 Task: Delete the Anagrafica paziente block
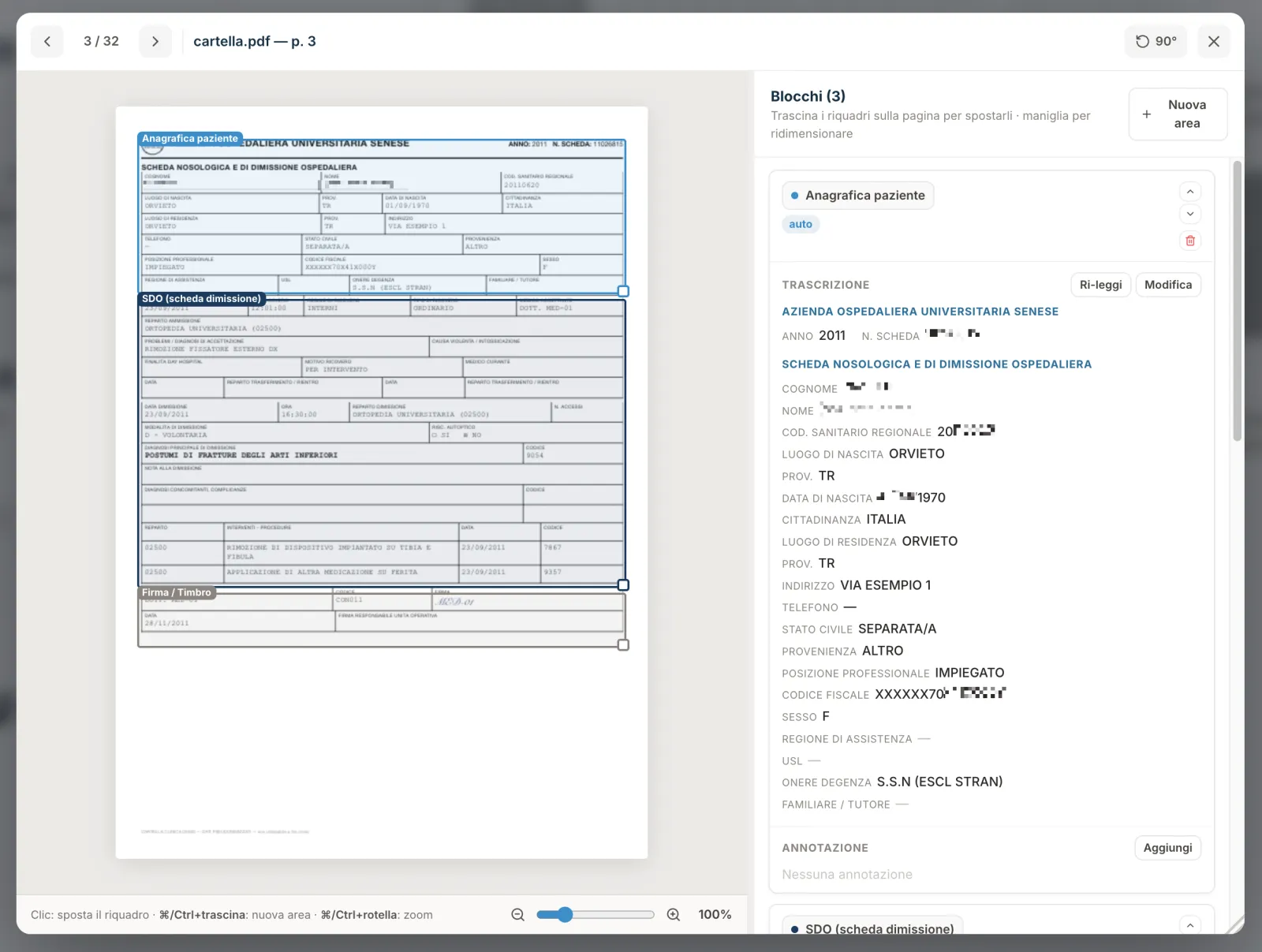click(1190, 241)
